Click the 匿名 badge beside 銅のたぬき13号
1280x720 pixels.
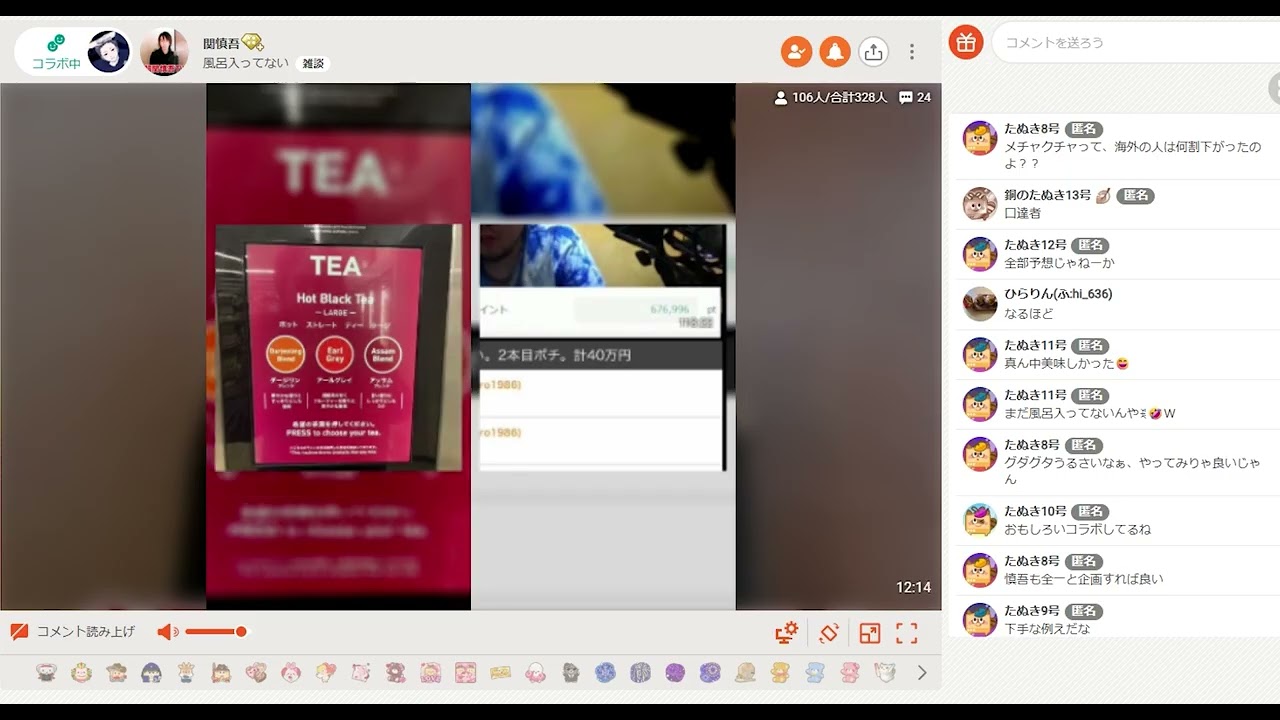click(x=1135, y=196)
